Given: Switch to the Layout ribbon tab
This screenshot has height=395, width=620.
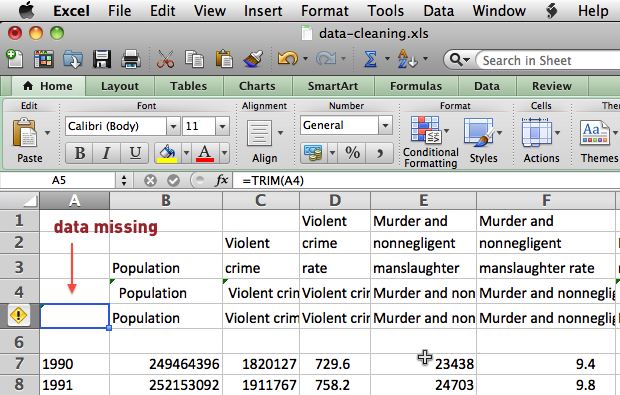Looking at the screenshot, I should click(120, 86).
